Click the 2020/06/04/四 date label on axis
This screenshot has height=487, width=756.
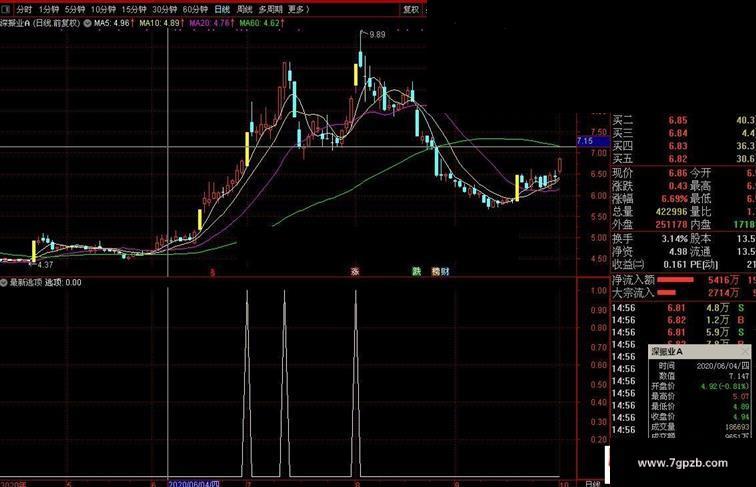pyautogui.click(x=194, y=484)
